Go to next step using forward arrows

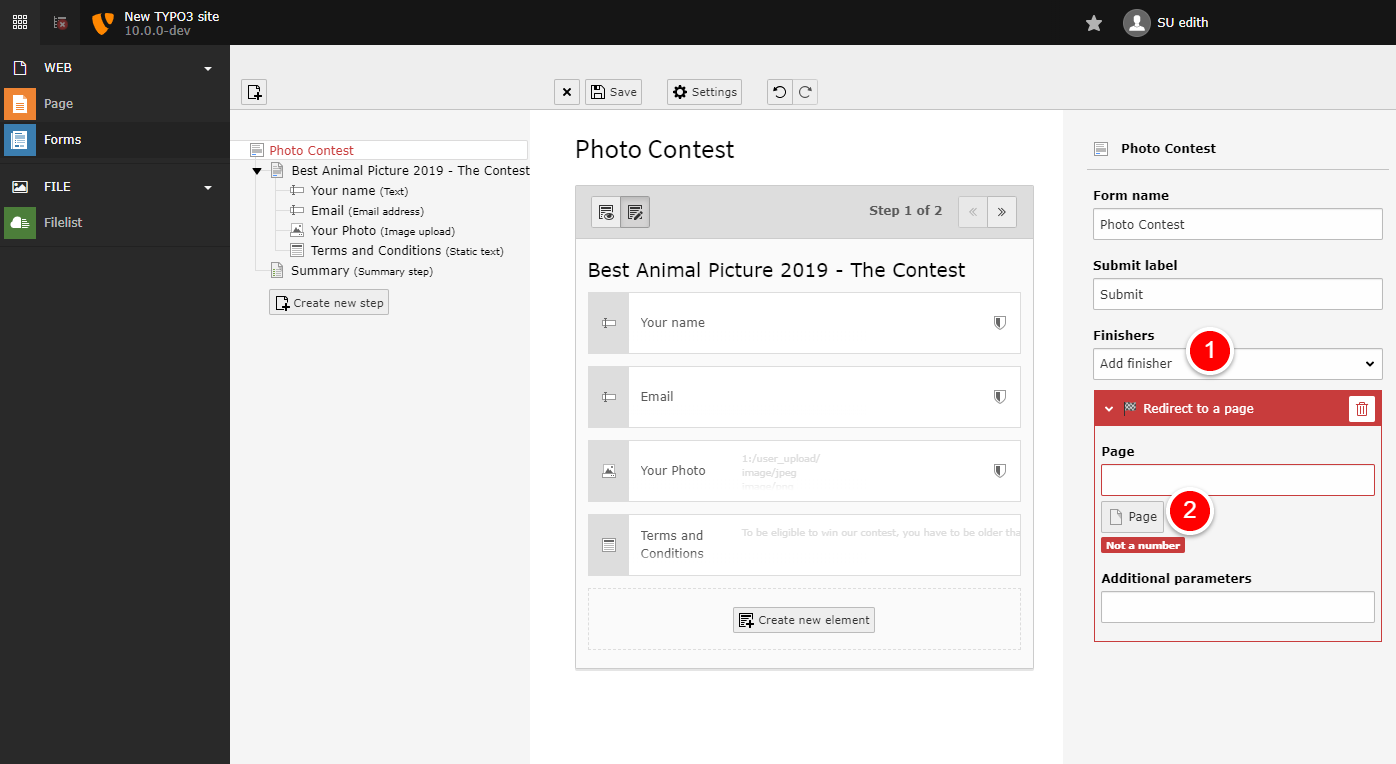1002,212
